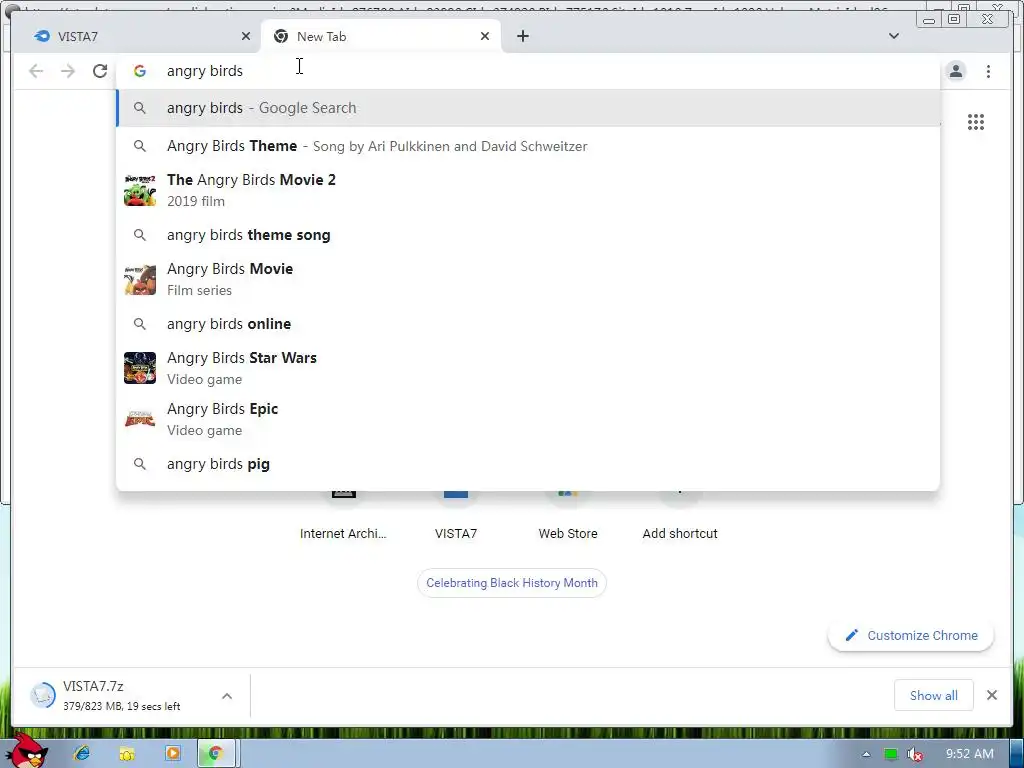Click the Angry Birds Star Wars thumbnail
Image resolution: width=1024 pixels, height=768 pixels.
[x=140, y=368]
